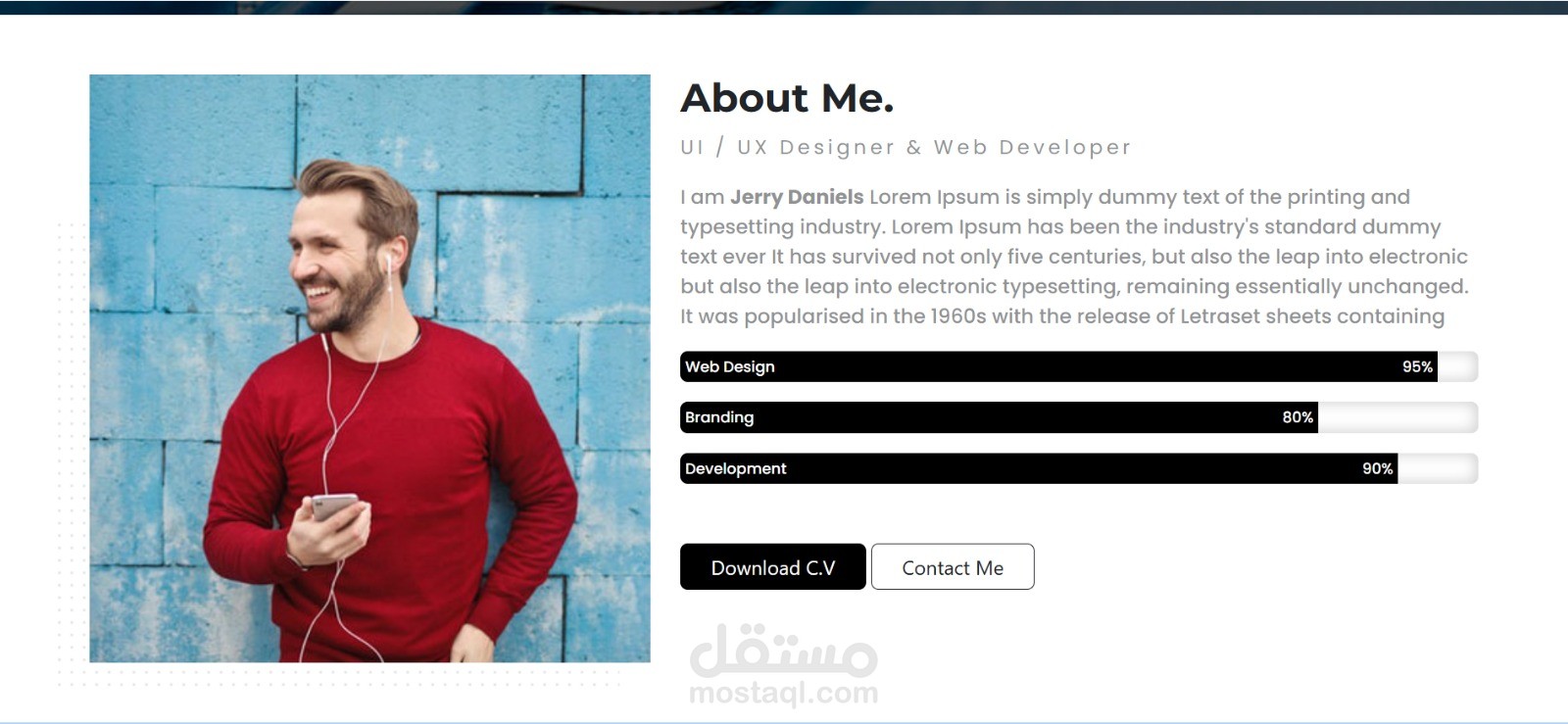Click the Arabic mostaql logo watermark
1568x724 pixels.
(x=783, y=651)
